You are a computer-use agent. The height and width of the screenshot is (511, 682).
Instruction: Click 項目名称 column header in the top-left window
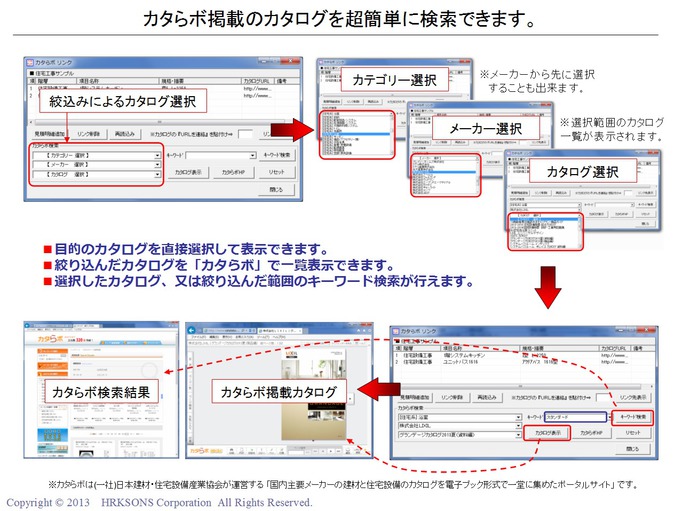[117, 81]
